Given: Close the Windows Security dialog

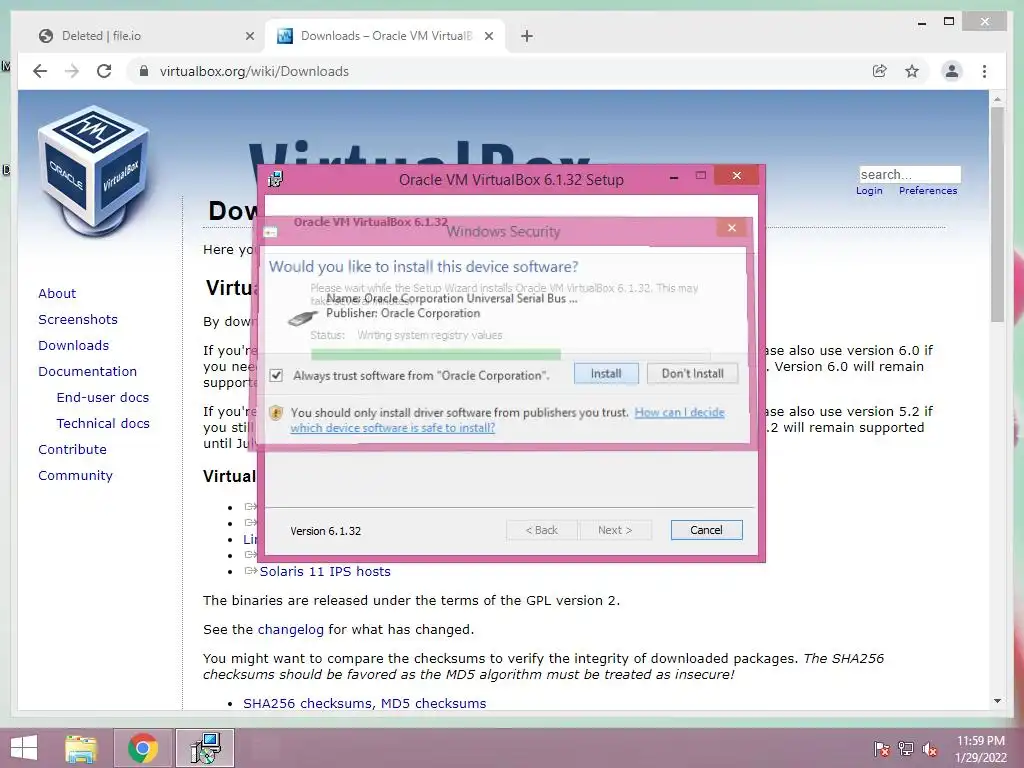Looking at the screenshot, I should [731, 227].
